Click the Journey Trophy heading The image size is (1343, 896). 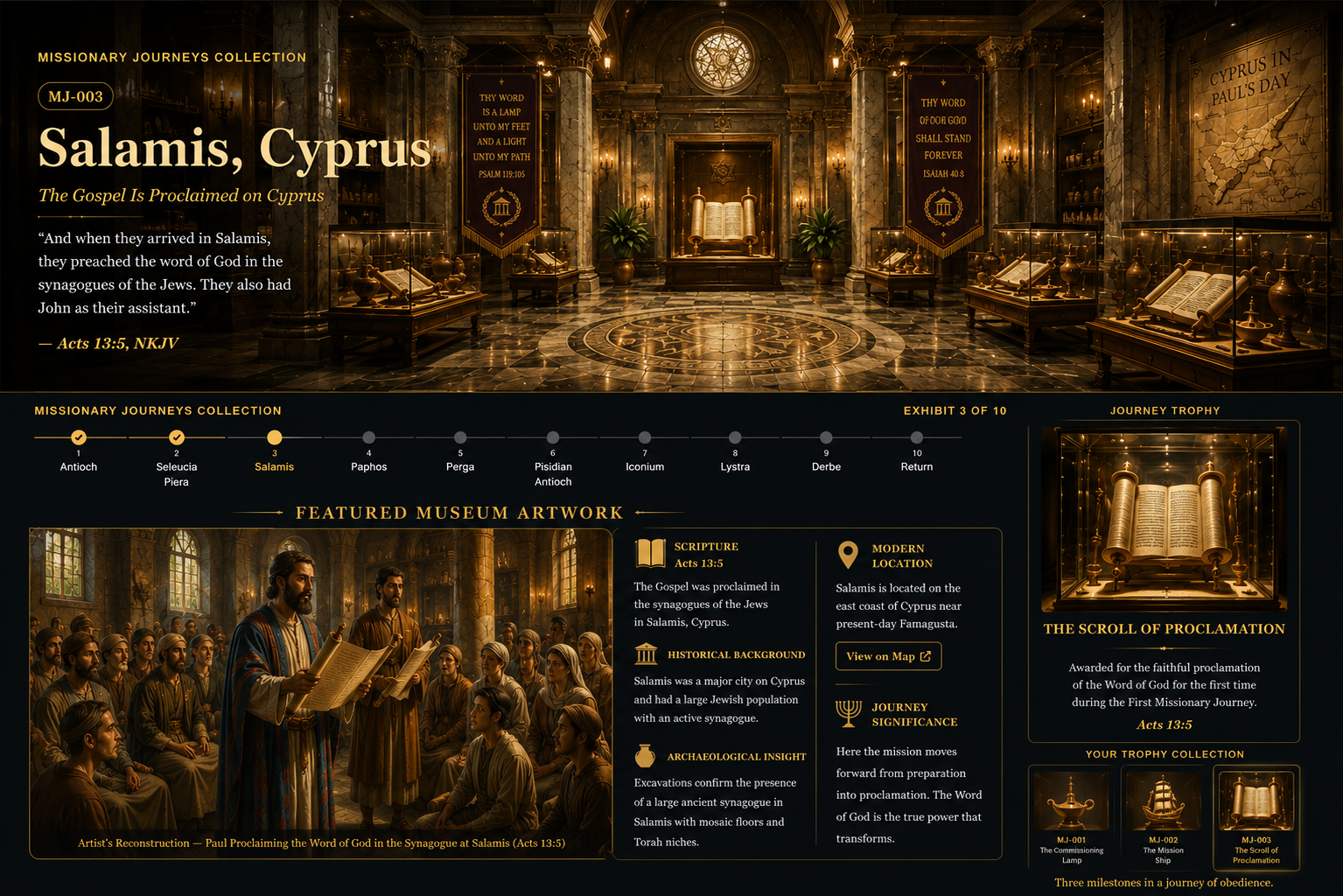click(x=1165, y=410)
